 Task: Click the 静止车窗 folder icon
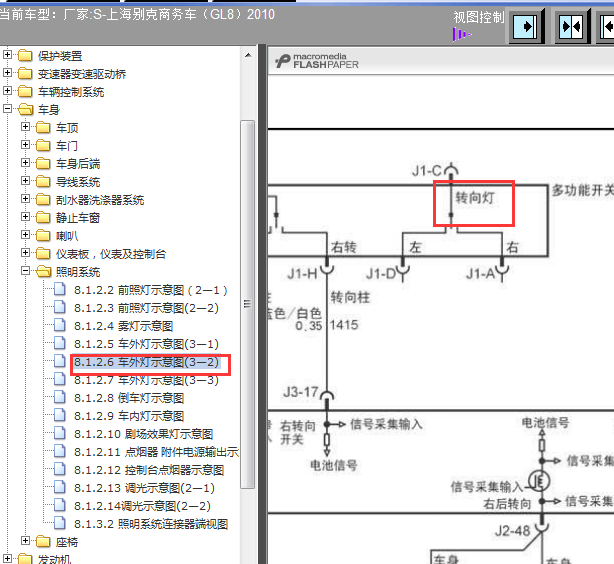tap(43, 218)
